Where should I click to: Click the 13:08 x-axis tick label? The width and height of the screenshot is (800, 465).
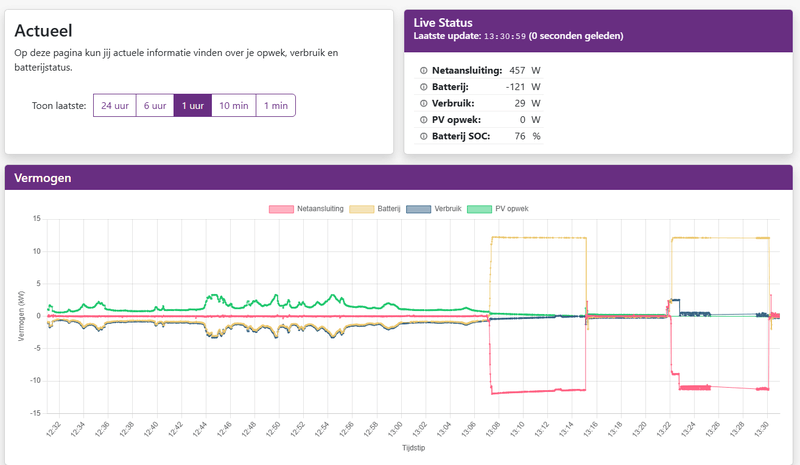click(x=492, y=429)
